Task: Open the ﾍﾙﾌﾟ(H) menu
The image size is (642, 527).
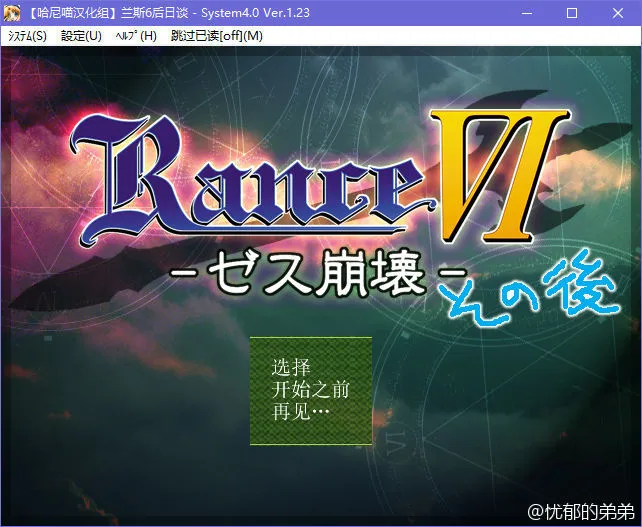Action: [136, 36]
